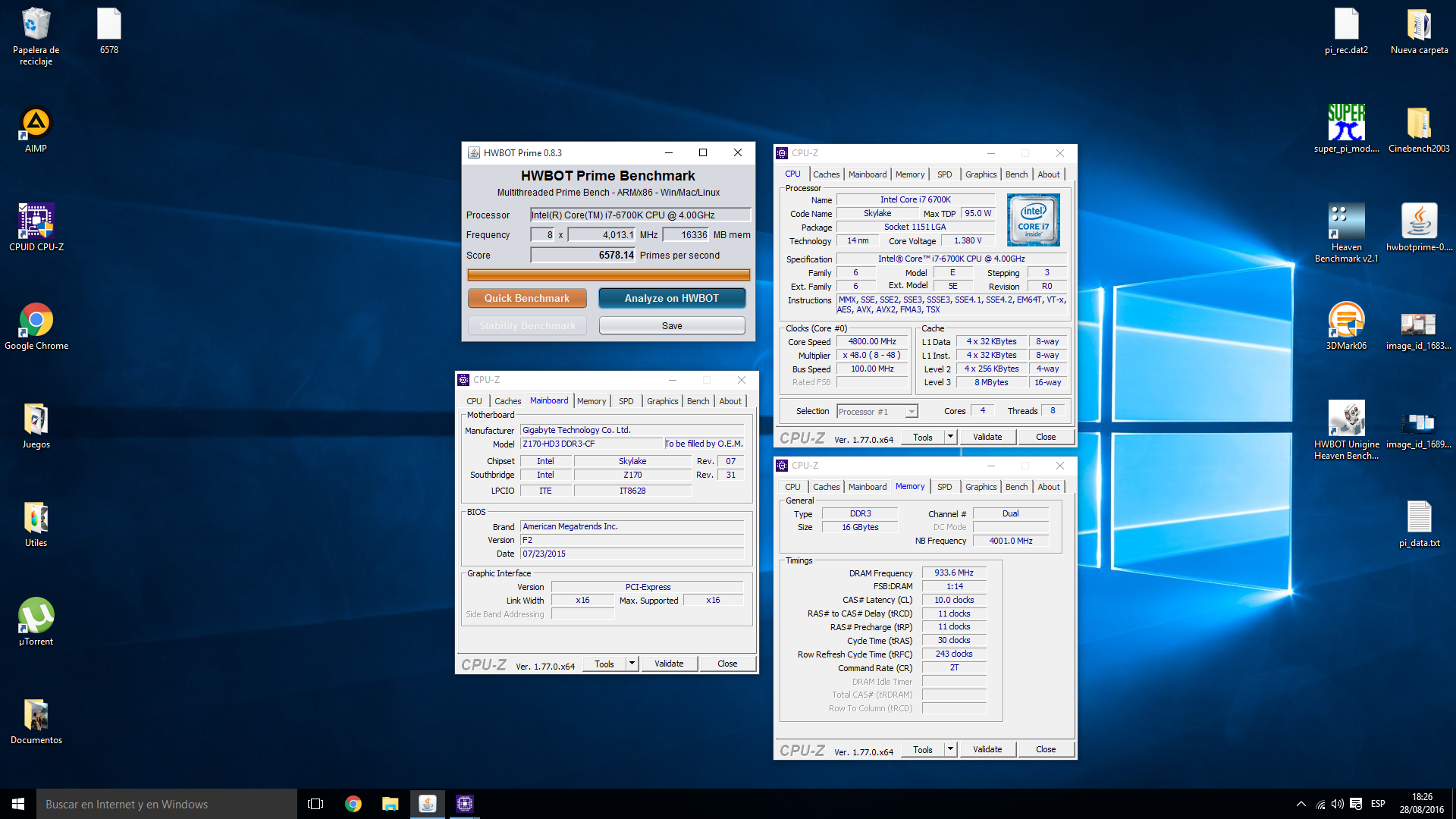Click the Score field showing 6578.14
1456x819 pixels.
click(x=582, y=255)
